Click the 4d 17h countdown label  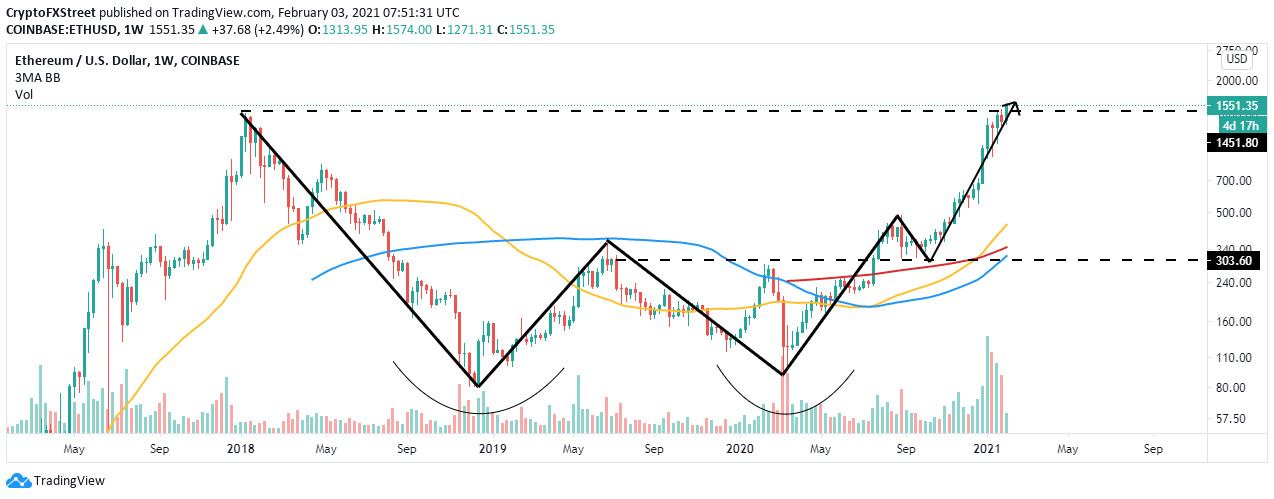(x=1239, y=126)
